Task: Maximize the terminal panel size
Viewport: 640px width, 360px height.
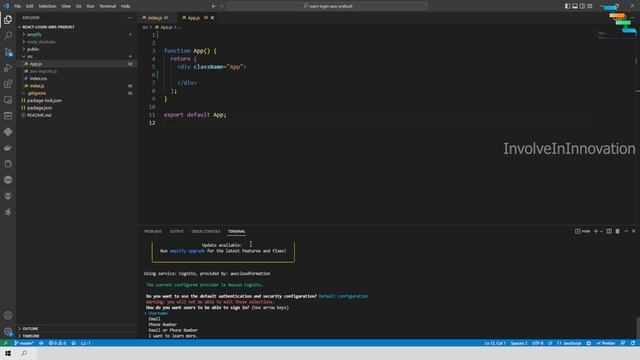Action: [626, 231]
